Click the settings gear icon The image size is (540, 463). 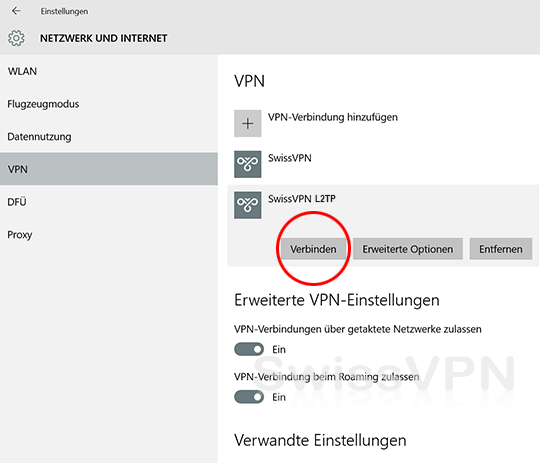pyautogui.click(x=16, y=38)
